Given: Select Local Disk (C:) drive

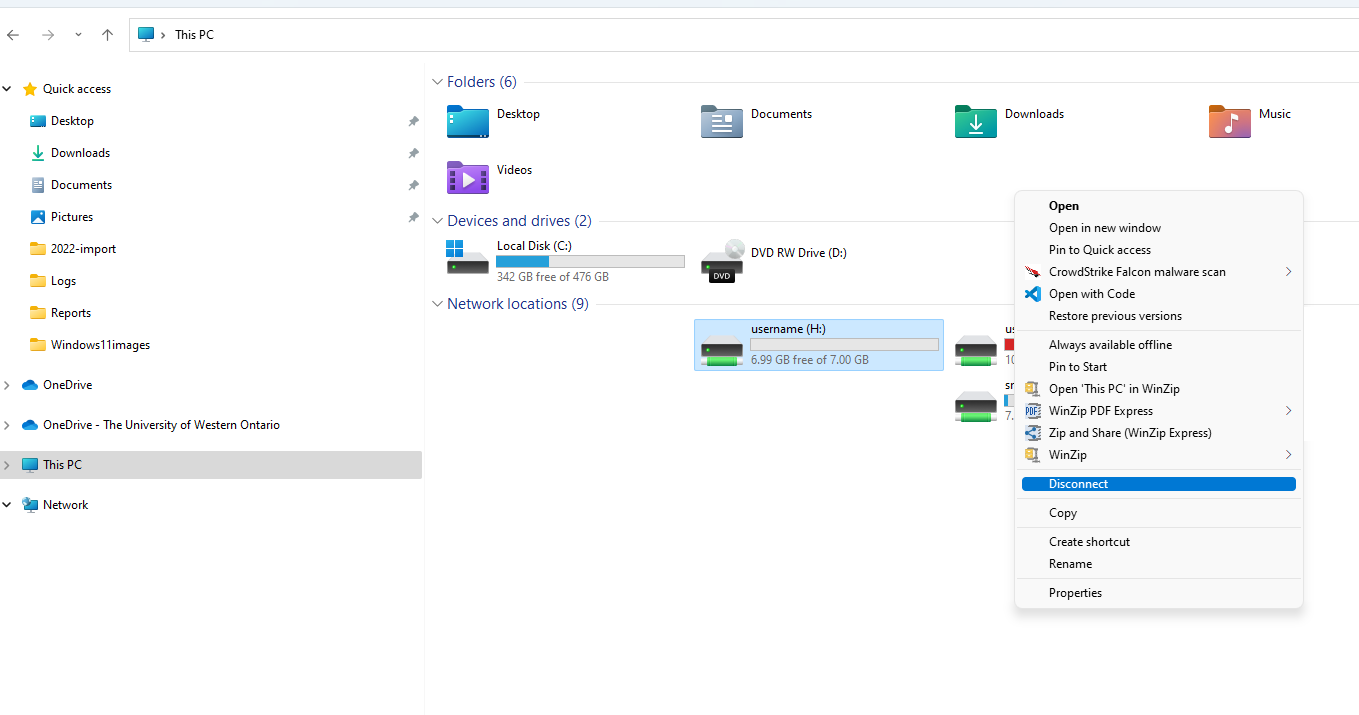Looking at the screenshot, I should click(565, 261).
